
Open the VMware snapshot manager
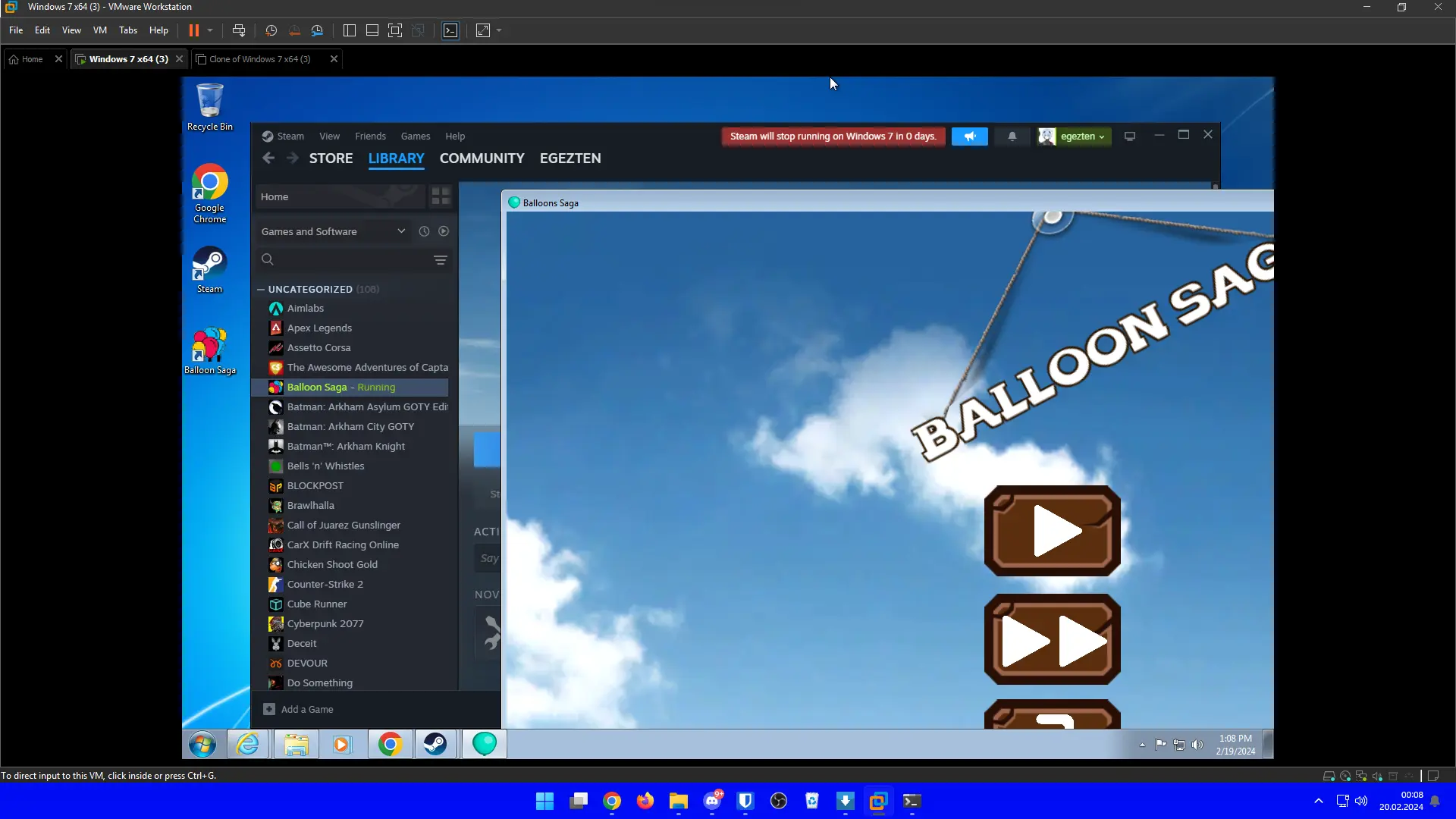coord(317,30)
